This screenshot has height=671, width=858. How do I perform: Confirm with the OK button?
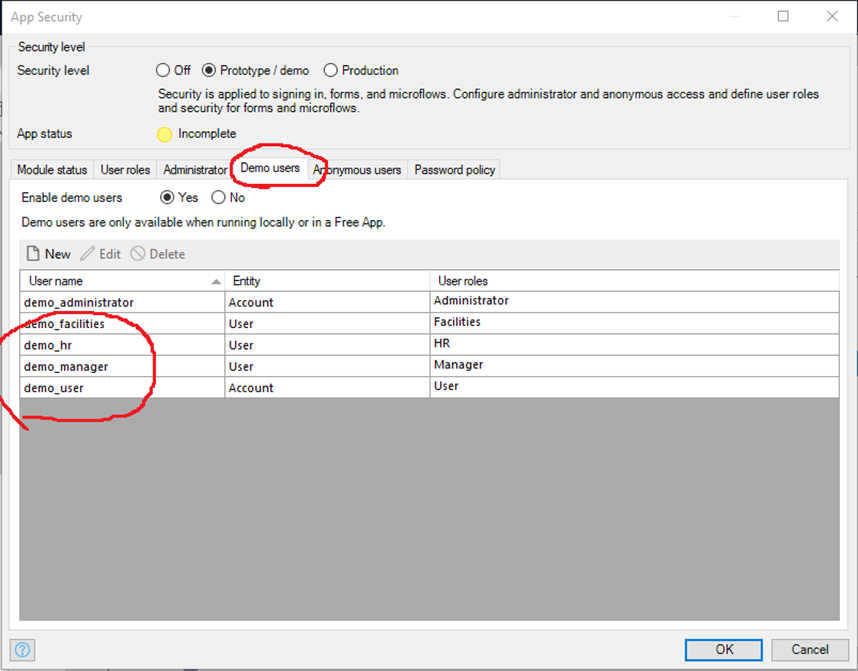pyautogui.click(x=723, y=650)
